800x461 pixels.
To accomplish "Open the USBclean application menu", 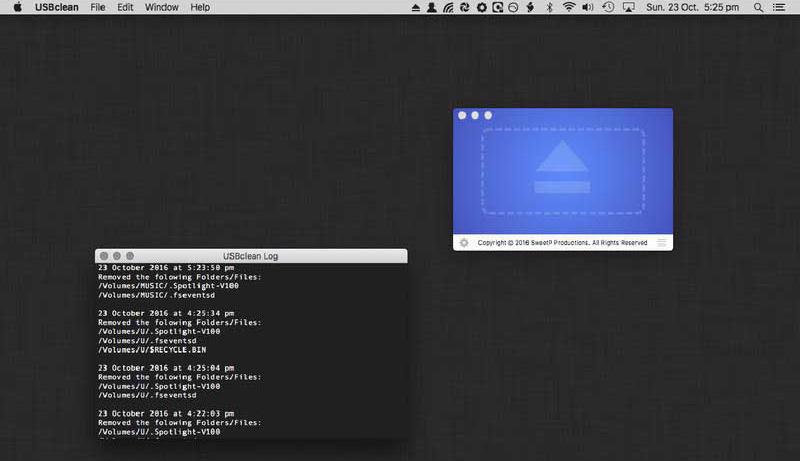I will click(56, 7).
